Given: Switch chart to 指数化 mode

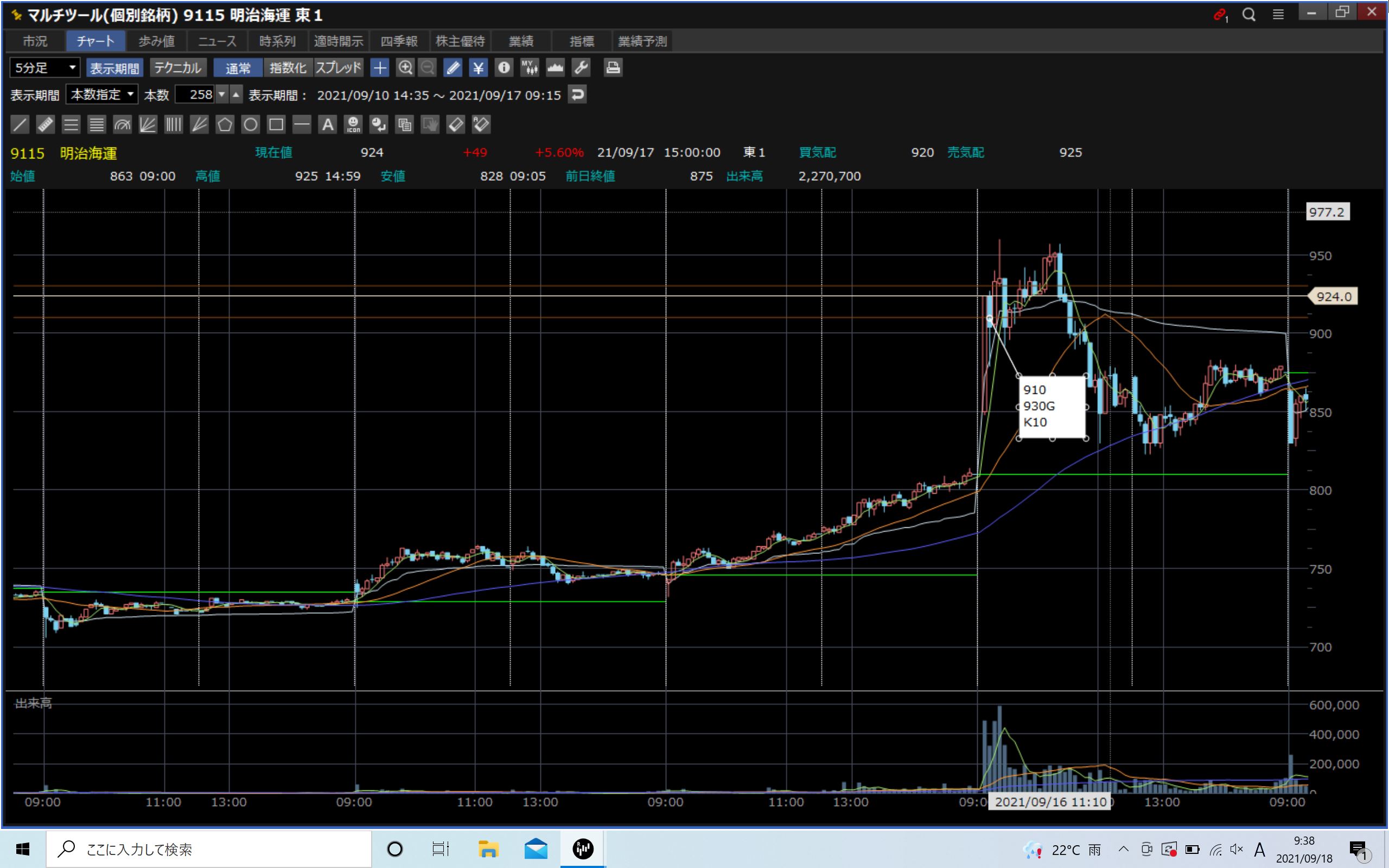Looking at the screenshot, I should [x=288, y=68].
